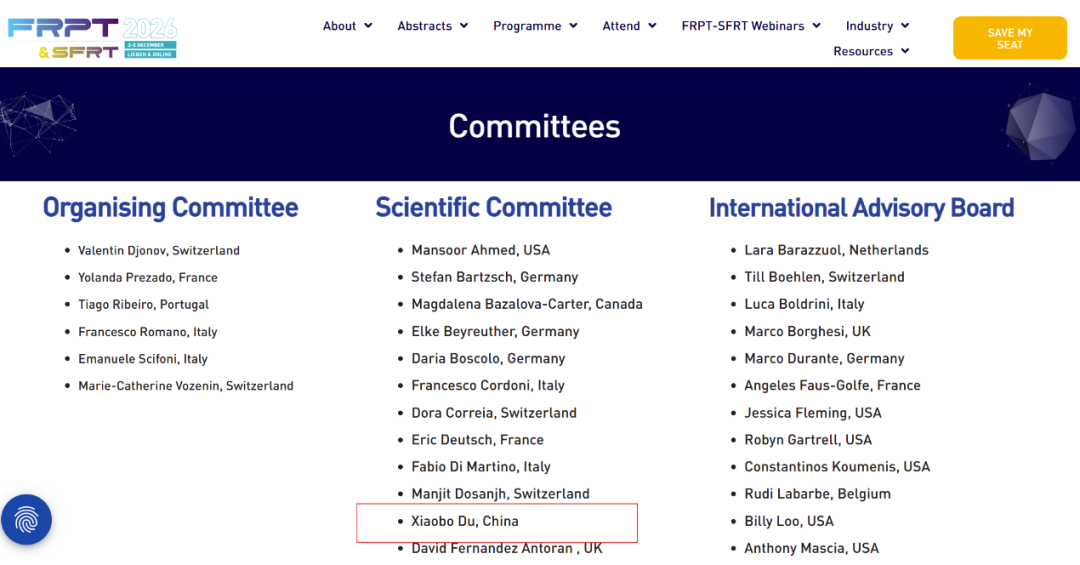The image size is (1080, 565).
Task: Open the FRPT-SFRT Webinars menu item
Action: pos(742,25)
